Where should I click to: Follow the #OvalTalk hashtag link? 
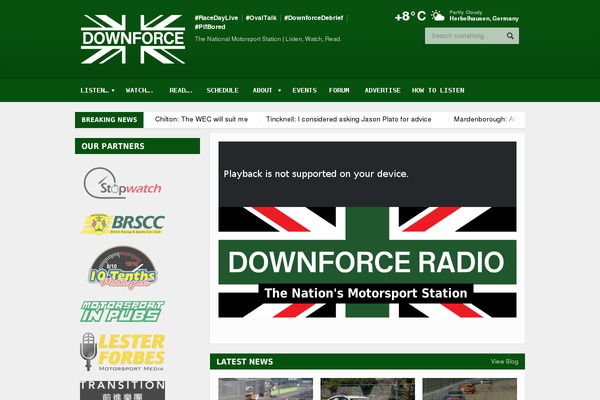pos(261,18)
